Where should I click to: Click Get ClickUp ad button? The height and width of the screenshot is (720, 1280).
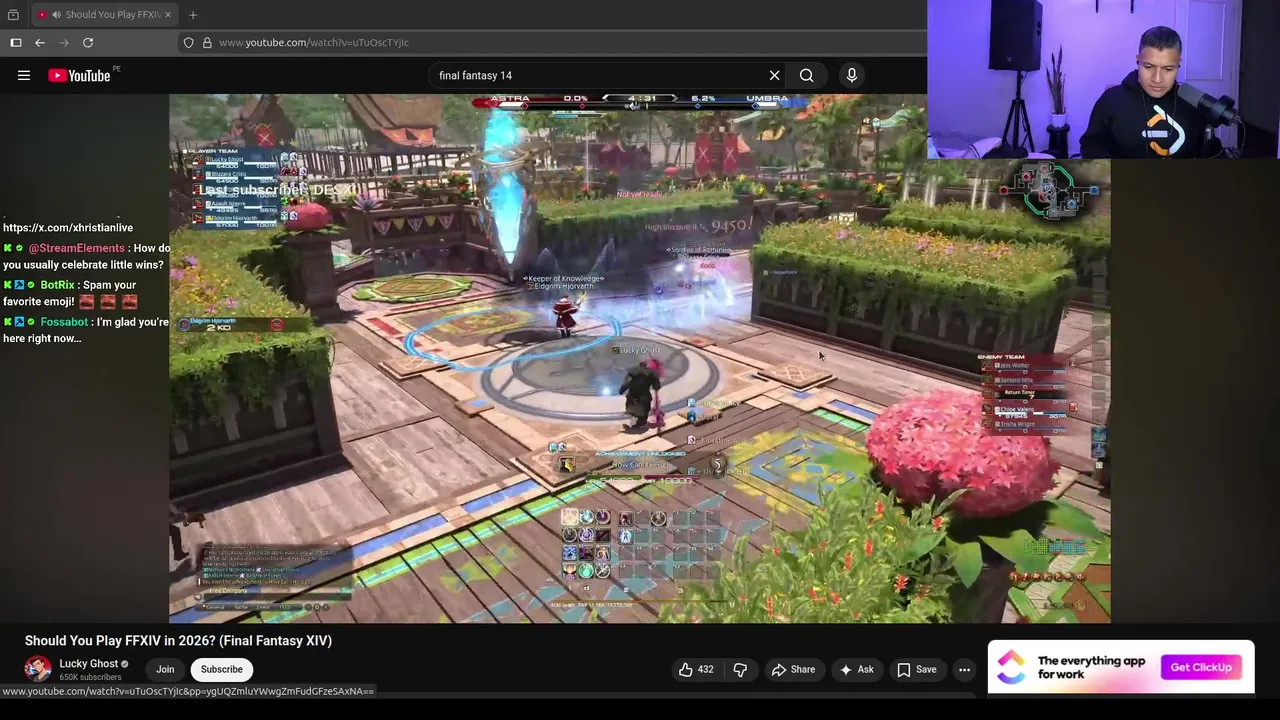coord(1201,667)
